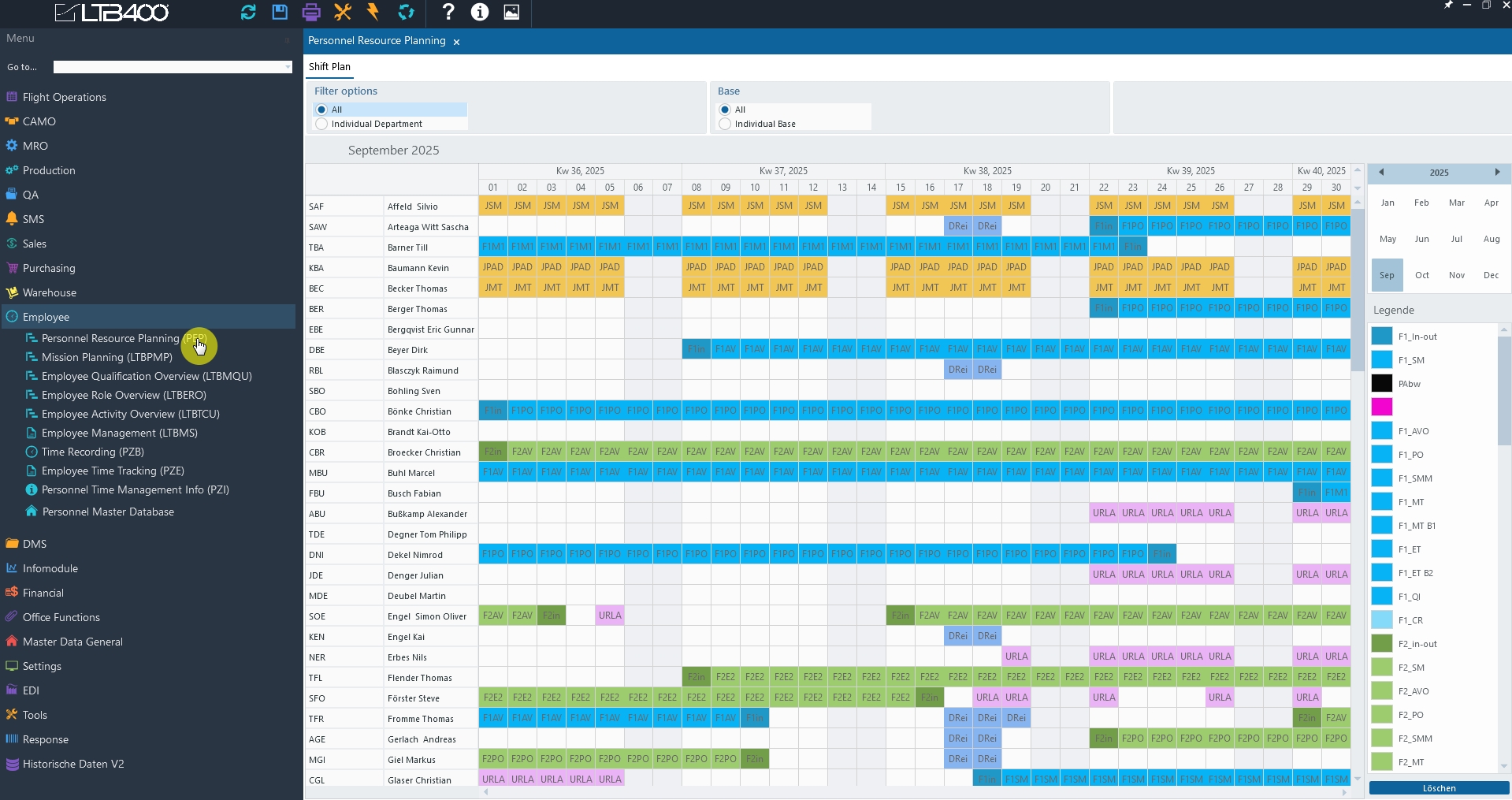Go to next year in calendar
The width and height of the screenshot is (1512, 800).
tap(1497, 173)
